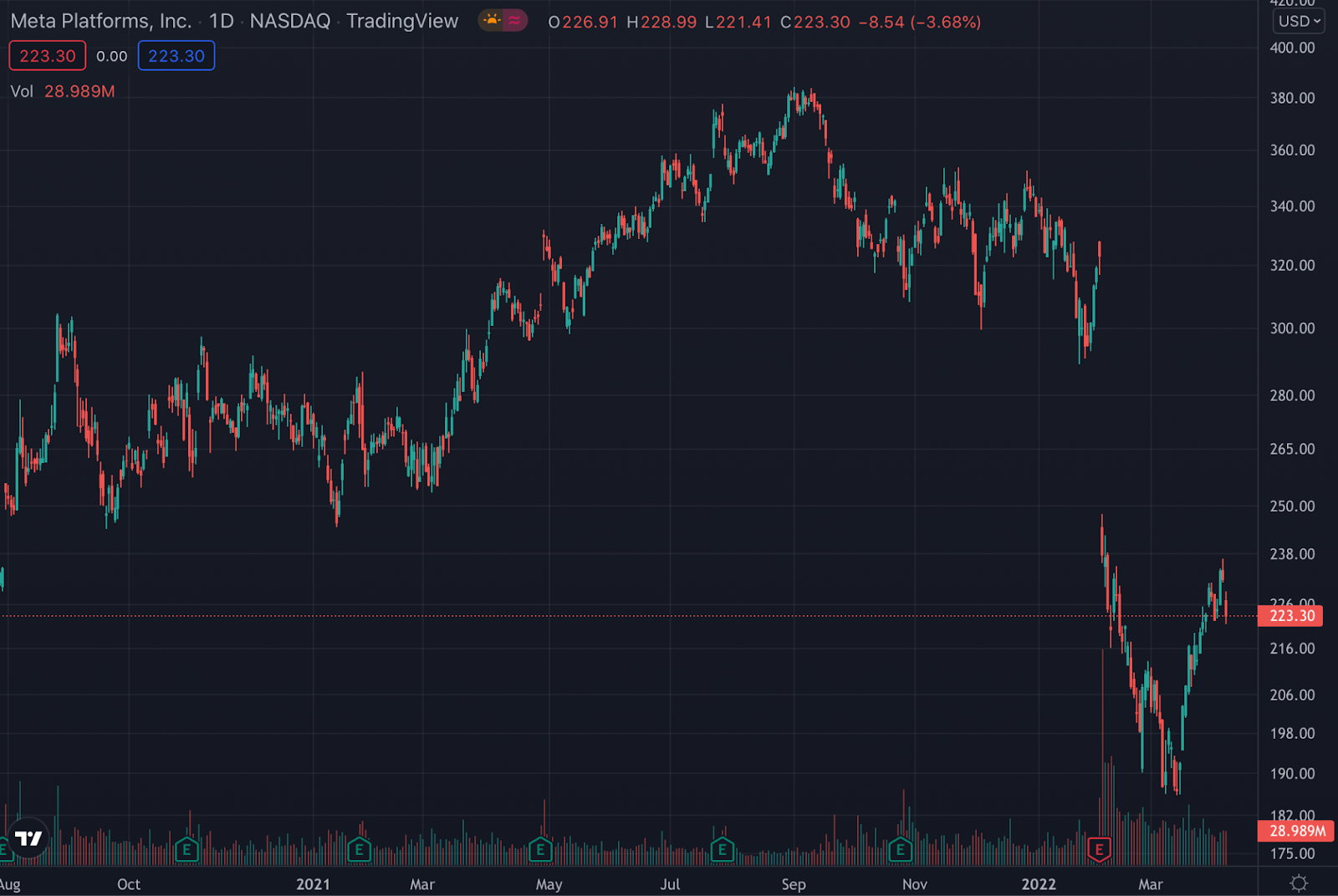This screenshot has width=1338, height=896.
Task: Click the 198.00 price axis label
Action: (x=1292, y=734)
